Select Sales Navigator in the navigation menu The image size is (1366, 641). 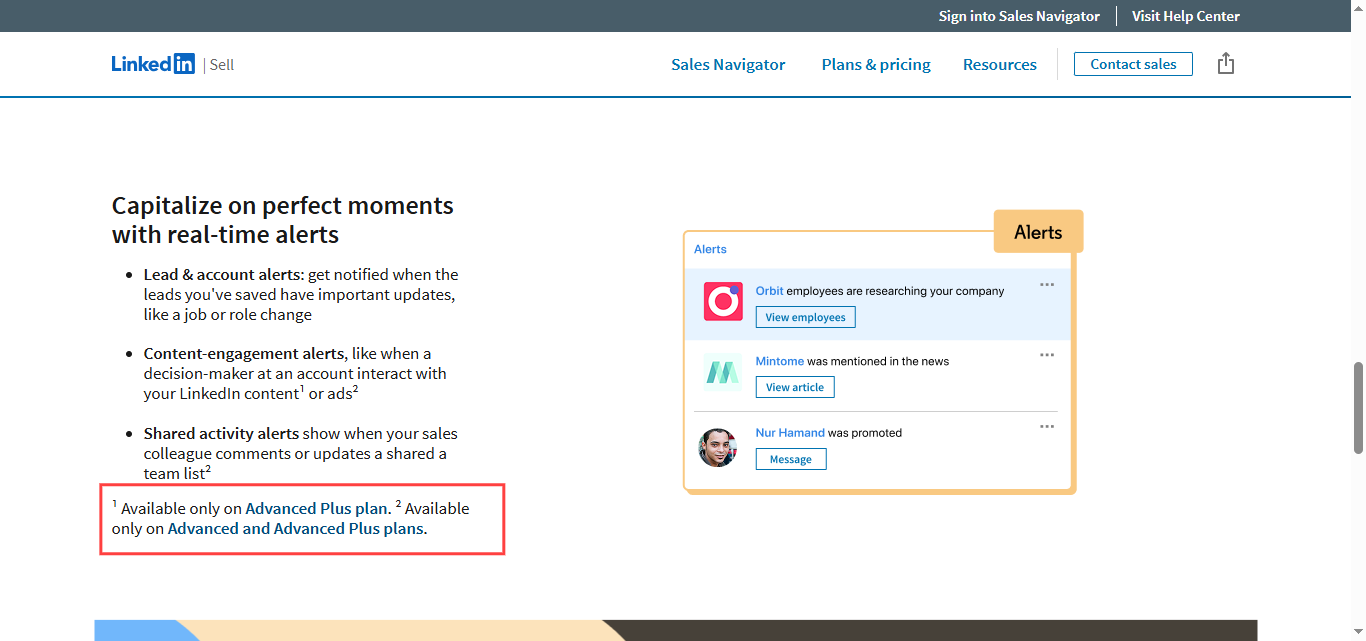click(x=728, y=64)
